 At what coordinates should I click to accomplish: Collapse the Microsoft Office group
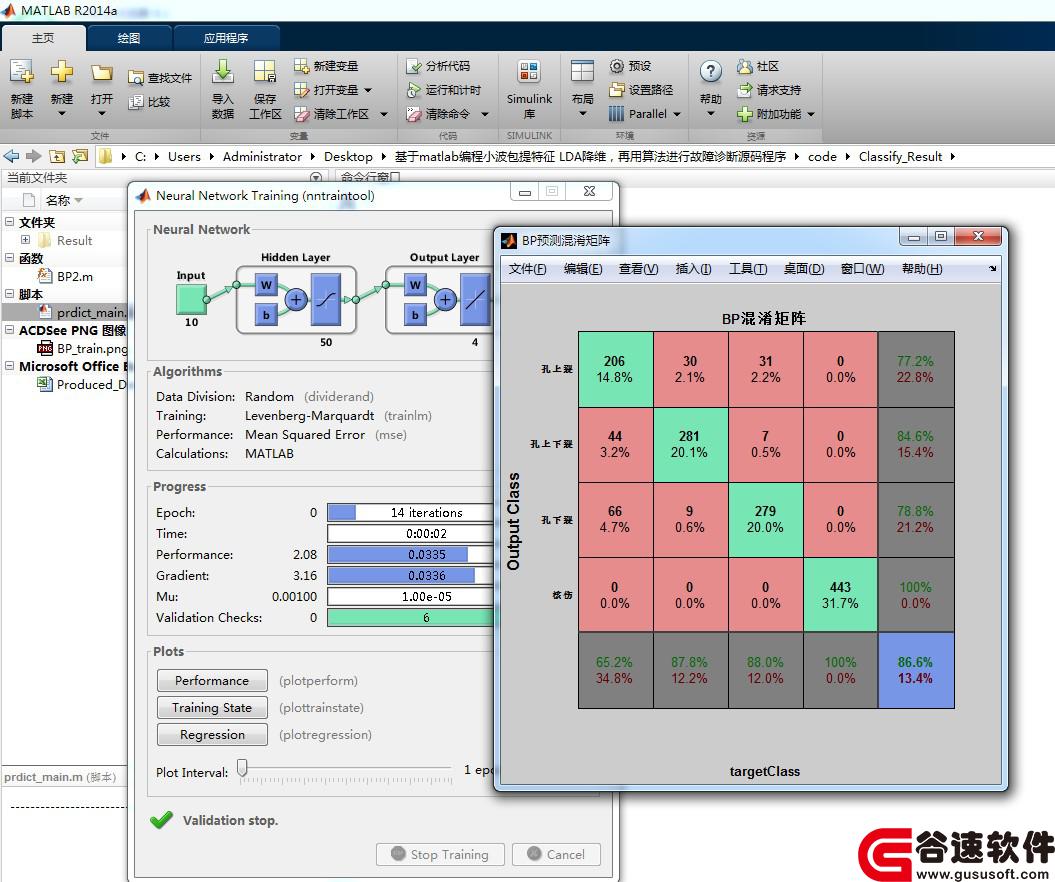[9, 366]
